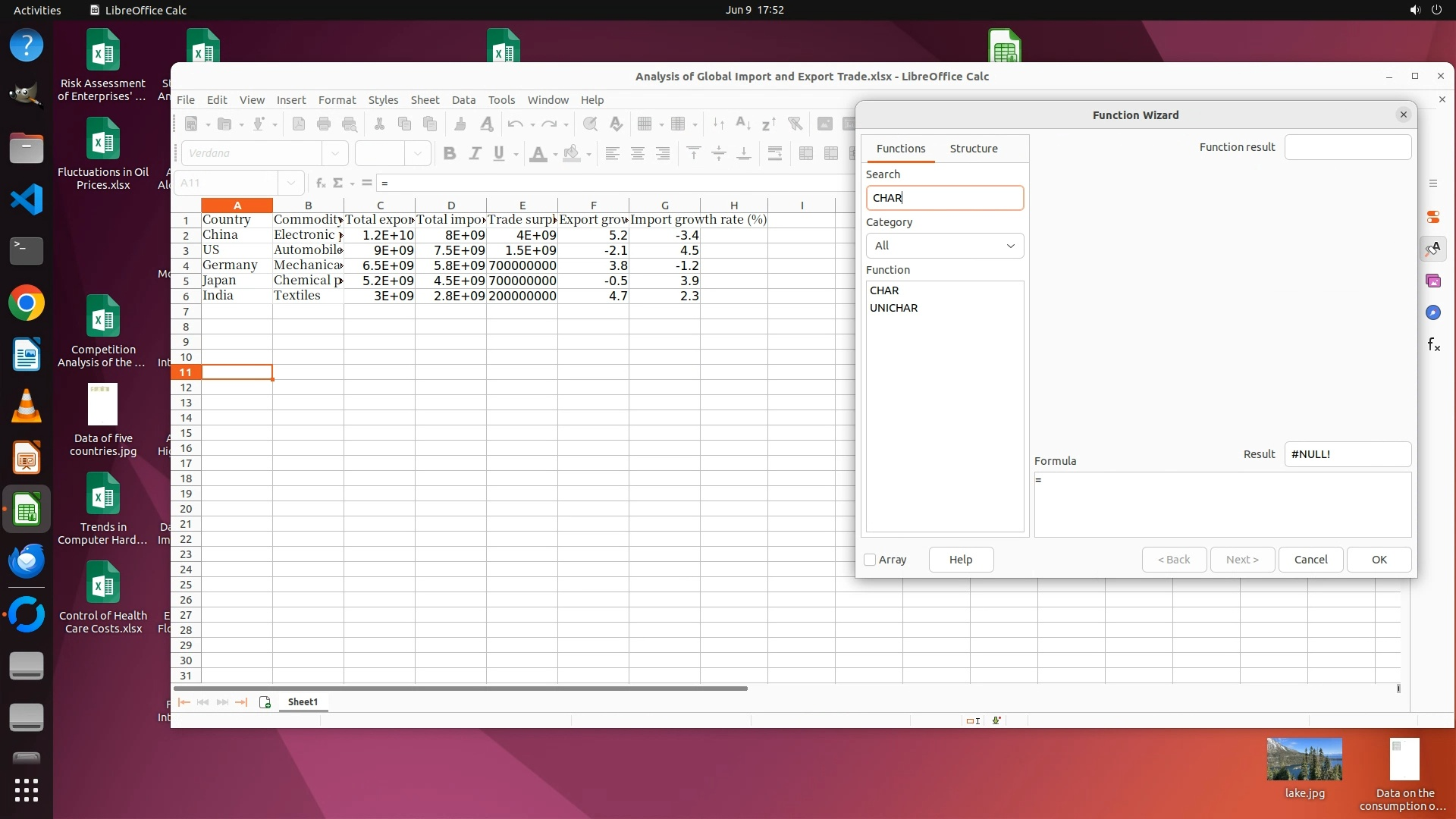This screenshot has height=819, width=1456.
Task: Switch to the Structure tab
Action: 973,149
